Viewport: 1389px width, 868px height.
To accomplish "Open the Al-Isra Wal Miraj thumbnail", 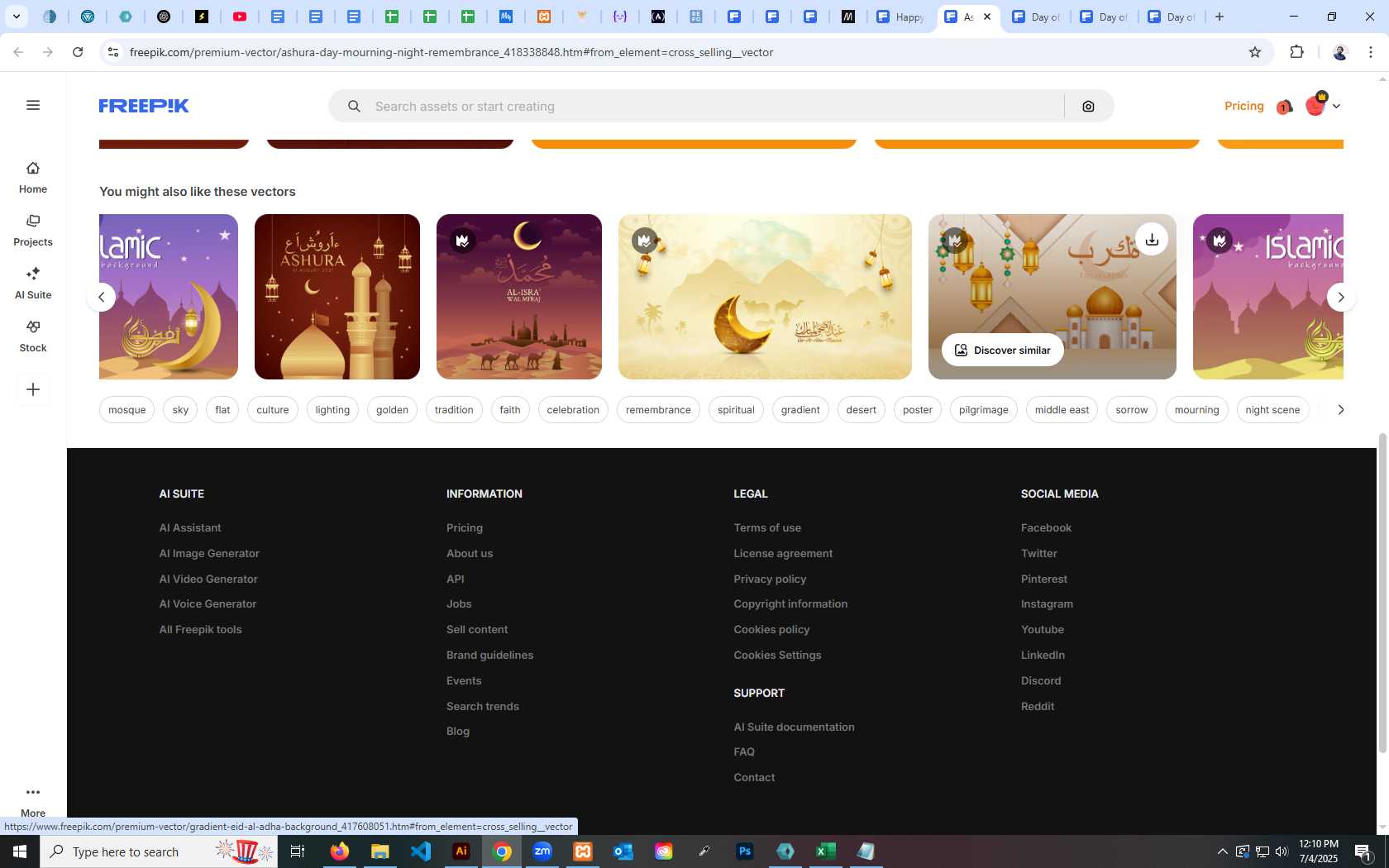I will [x=519, y=297].
